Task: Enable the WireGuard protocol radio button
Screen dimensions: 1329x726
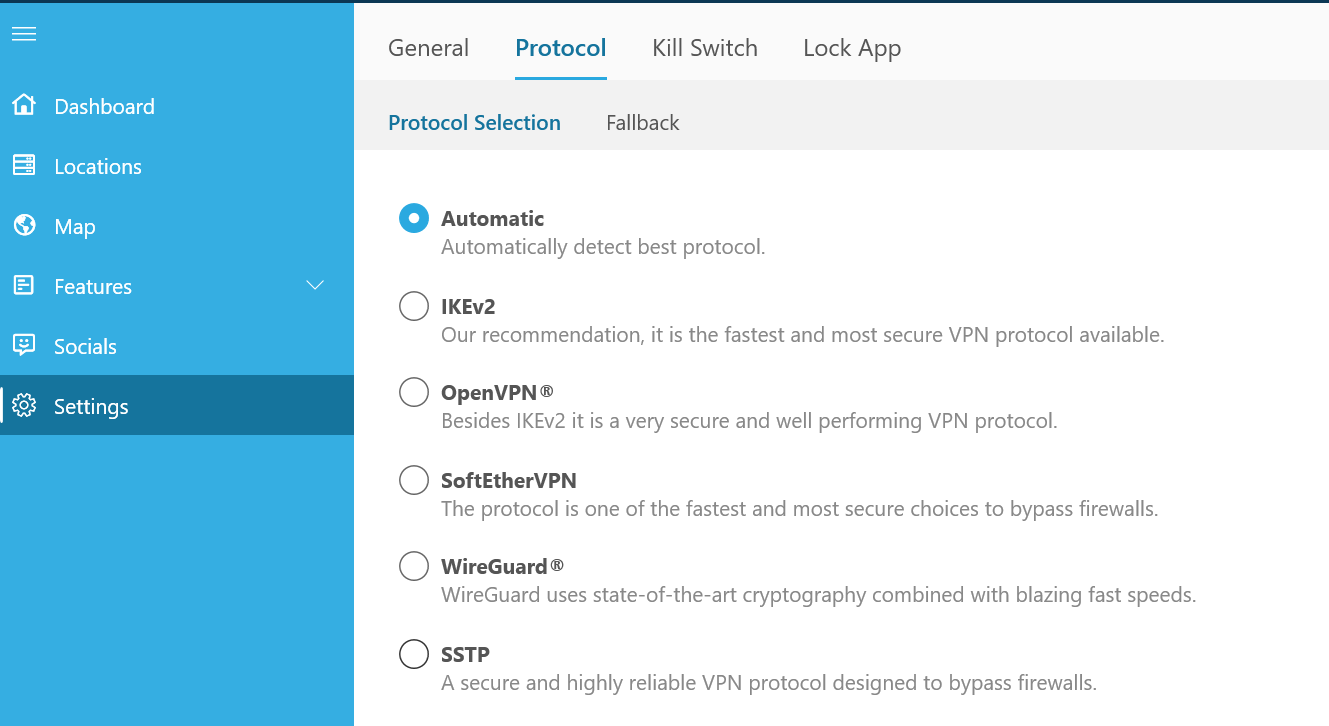Action: click(x=414, y=566)
